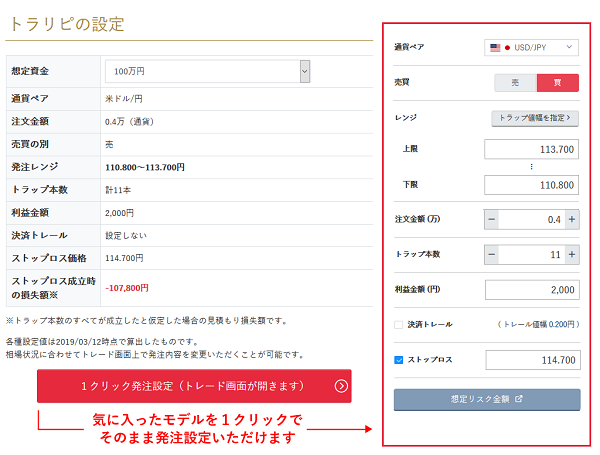The height and width of the screenshot is (455, 600).
Task: Click the 利益金額 input field 2,000
Action: point(532,290)
